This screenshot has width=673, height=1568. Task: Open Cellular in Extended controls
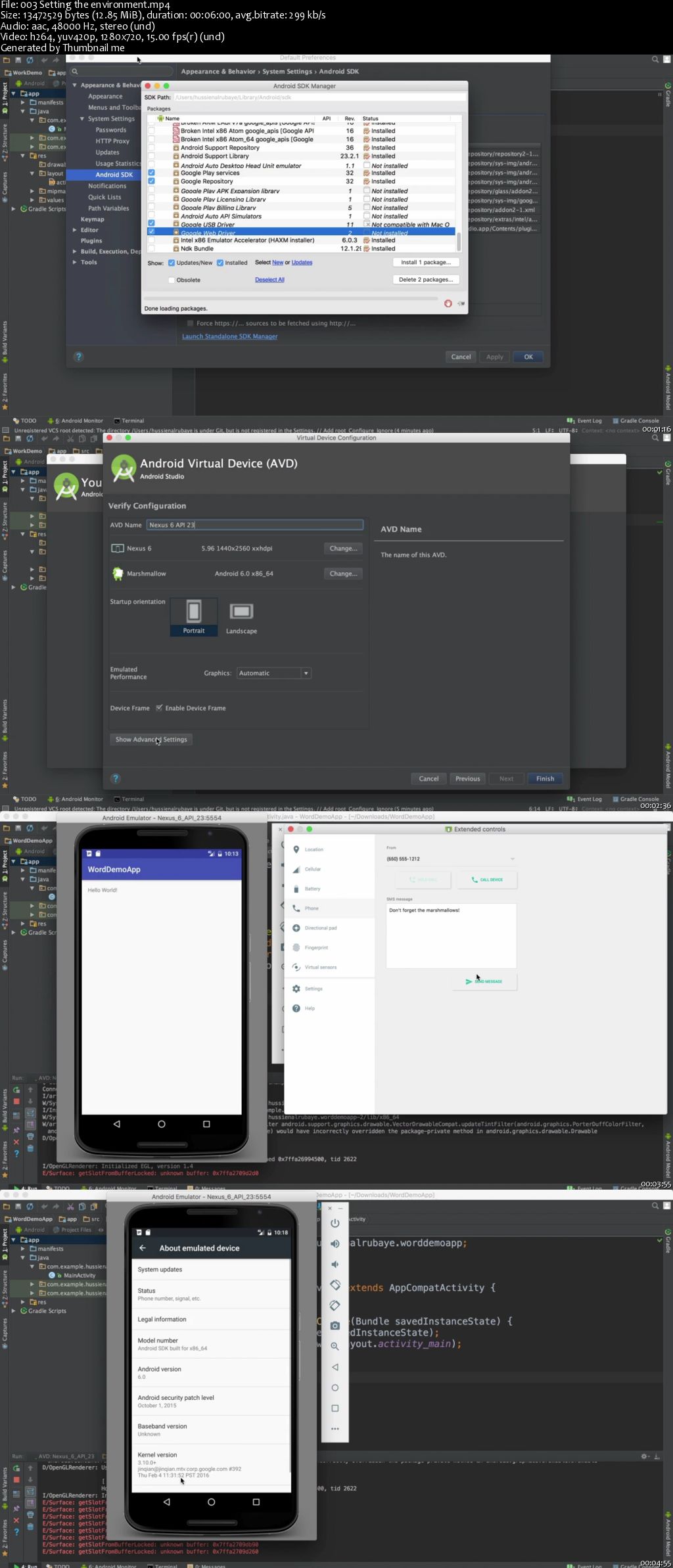(329, 869)
